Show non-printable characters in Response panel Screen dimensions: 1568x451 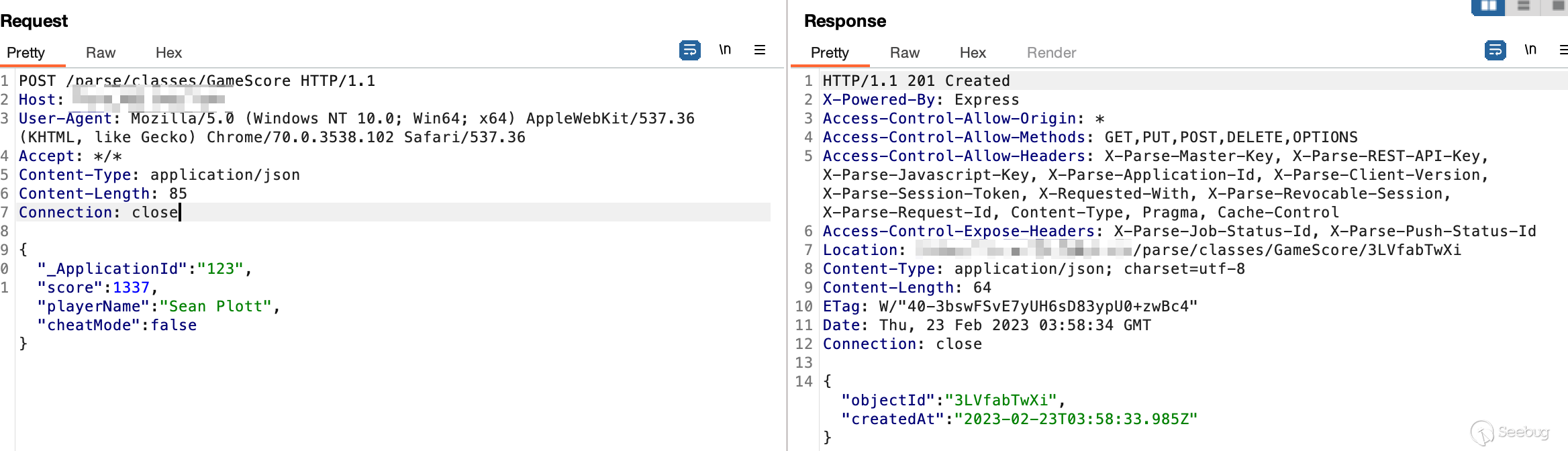(x=1530, y=50)
